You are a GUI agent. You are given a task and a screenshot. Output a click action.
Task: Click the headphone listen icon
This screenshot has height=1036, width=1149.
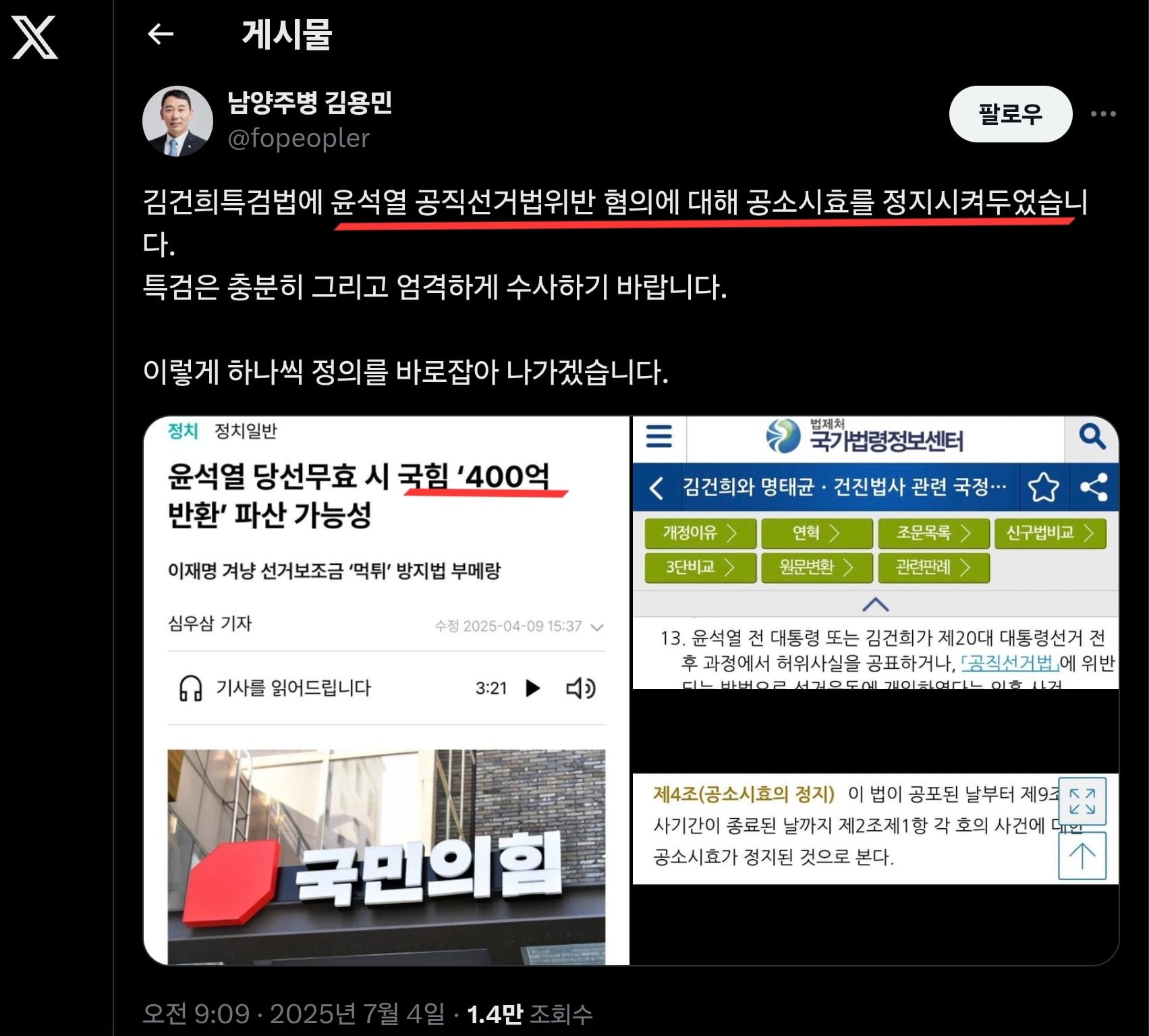(x=190, y=688)
